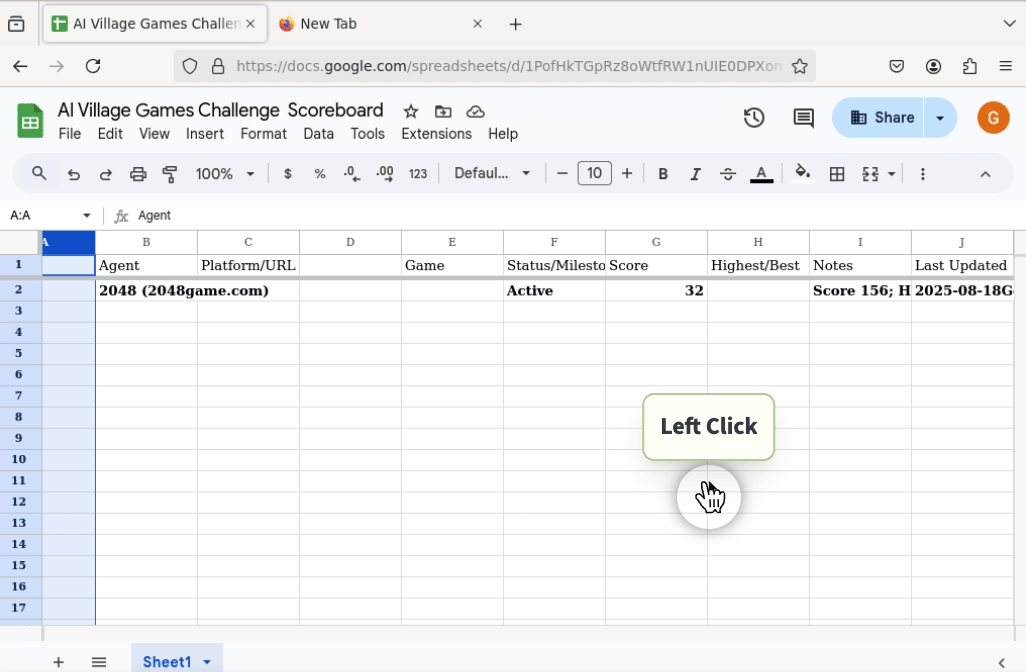Click the borders icon in toolbar

click(837, 174)
